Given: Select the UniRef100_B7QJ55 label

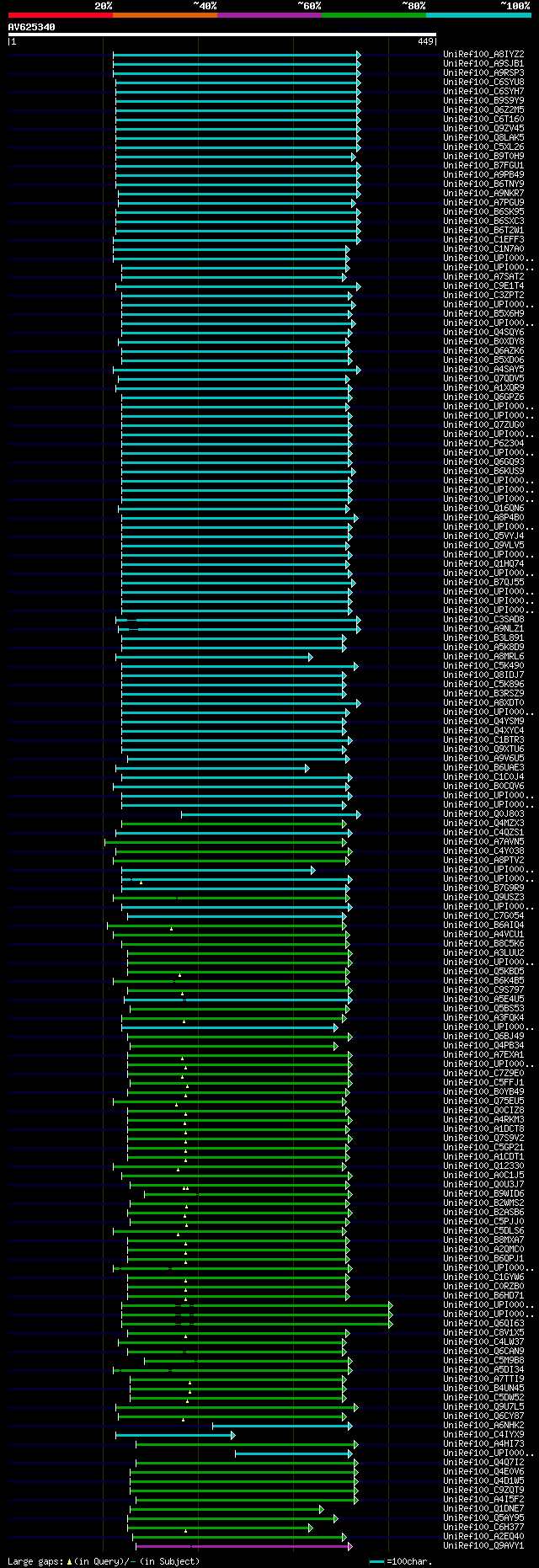Looking at the screenshot, I should click(x=483, y=582).
